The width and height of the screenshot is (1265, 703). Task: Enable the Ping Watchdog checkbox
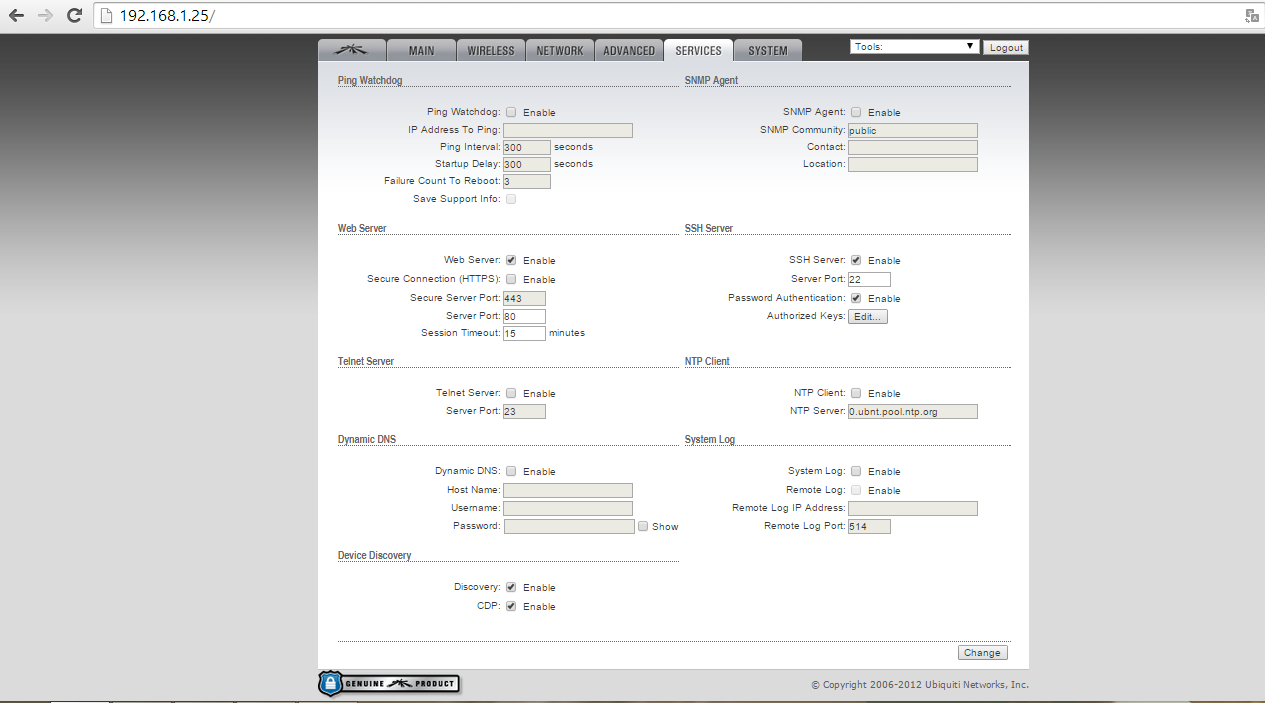pos(511,113)
